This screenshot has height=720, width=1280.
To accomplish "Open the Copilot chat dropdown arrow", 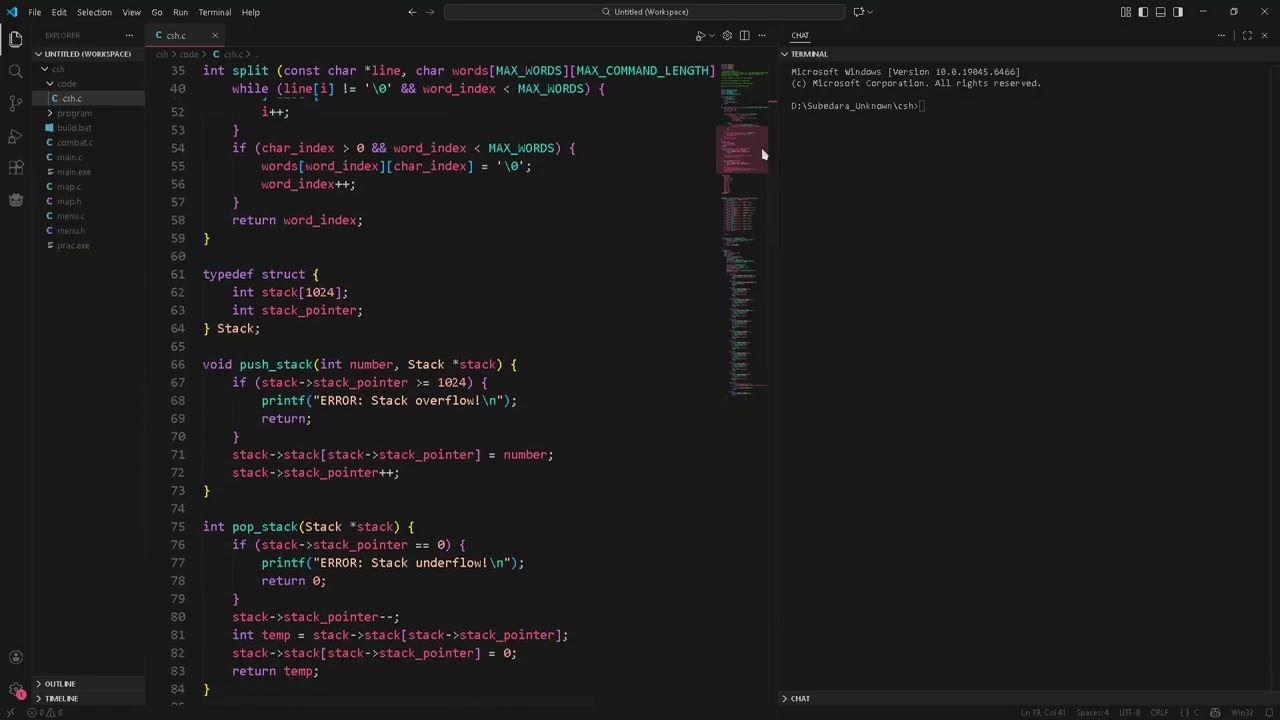I will (870, 12).
